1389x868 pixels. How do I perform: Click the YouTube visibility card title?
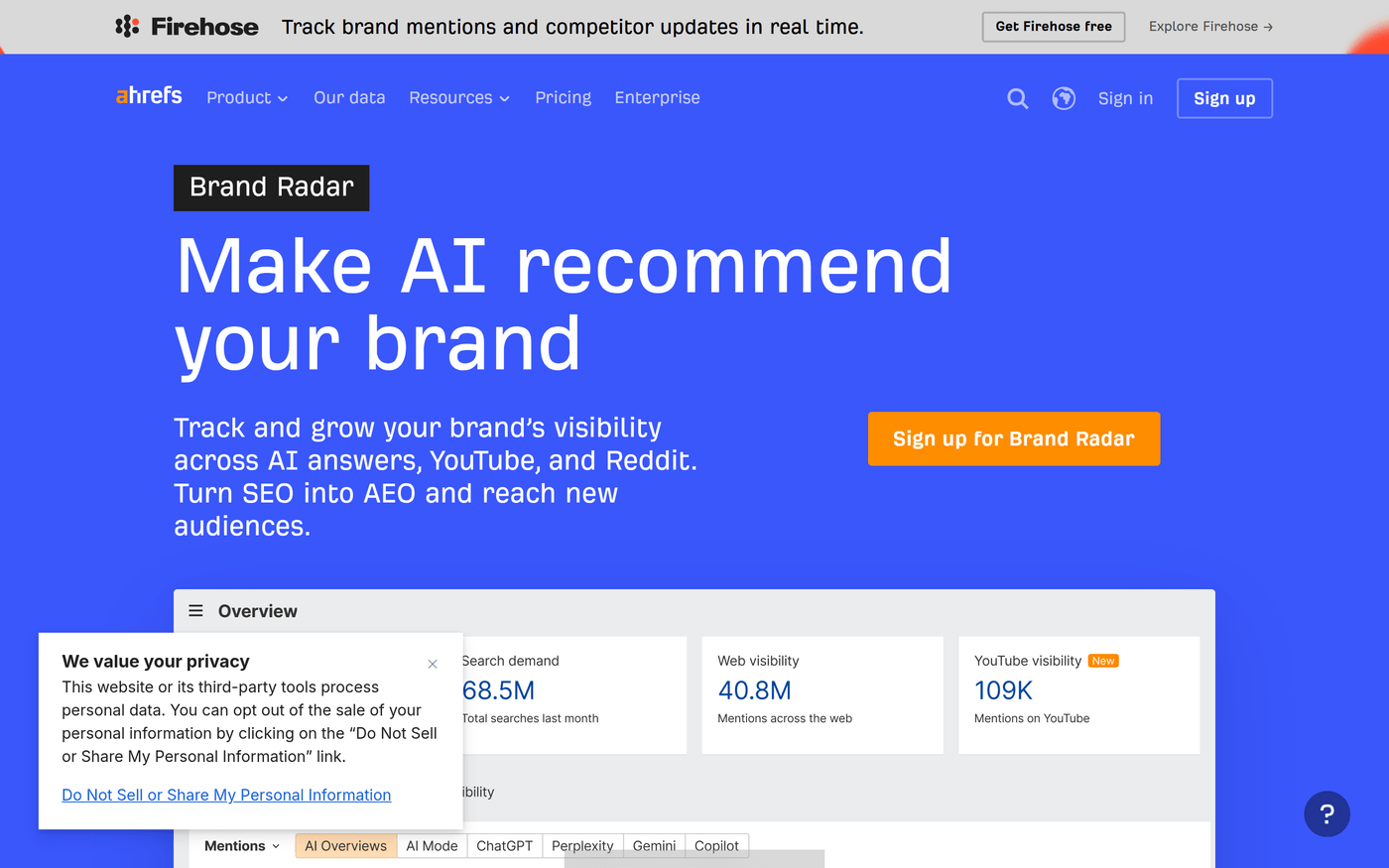(1028, 661)
